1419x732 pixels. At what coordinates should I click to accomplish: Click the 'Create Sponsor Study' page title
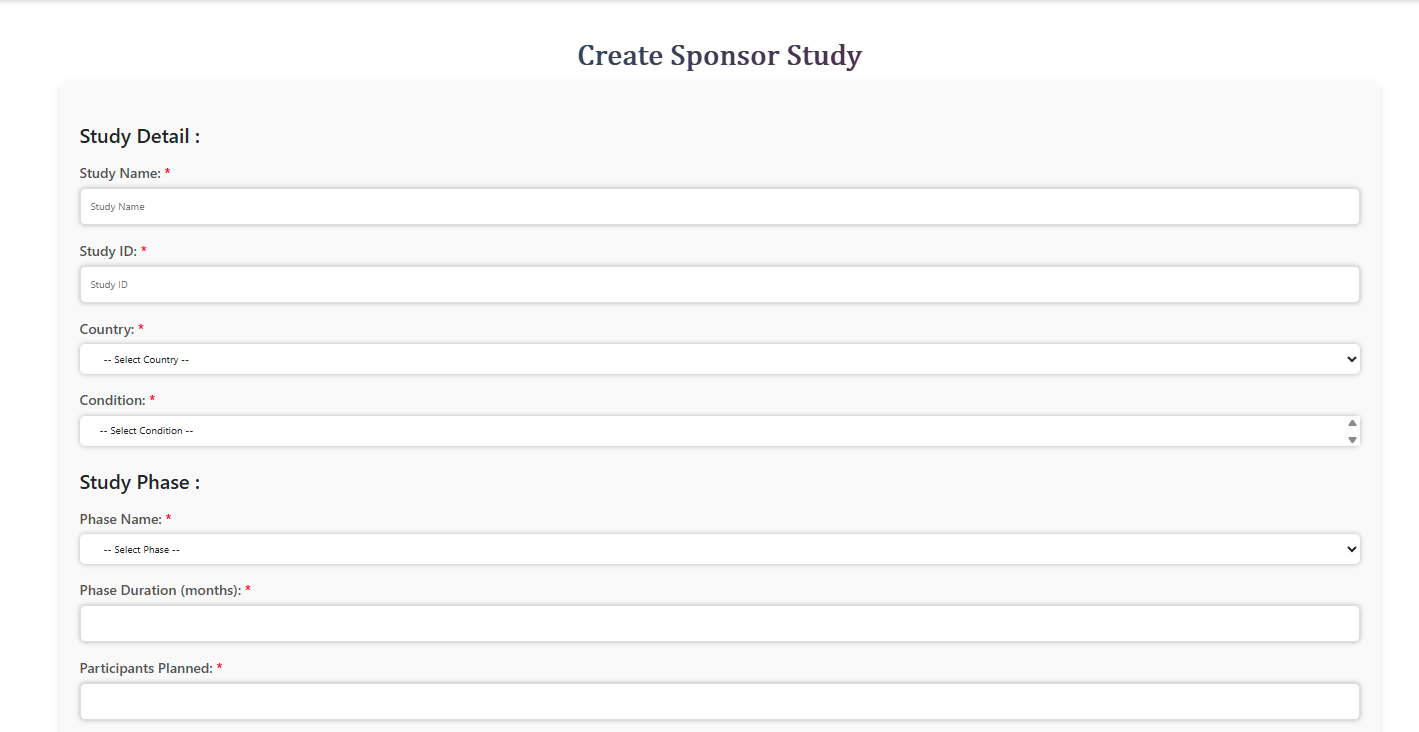coord(719,55)
